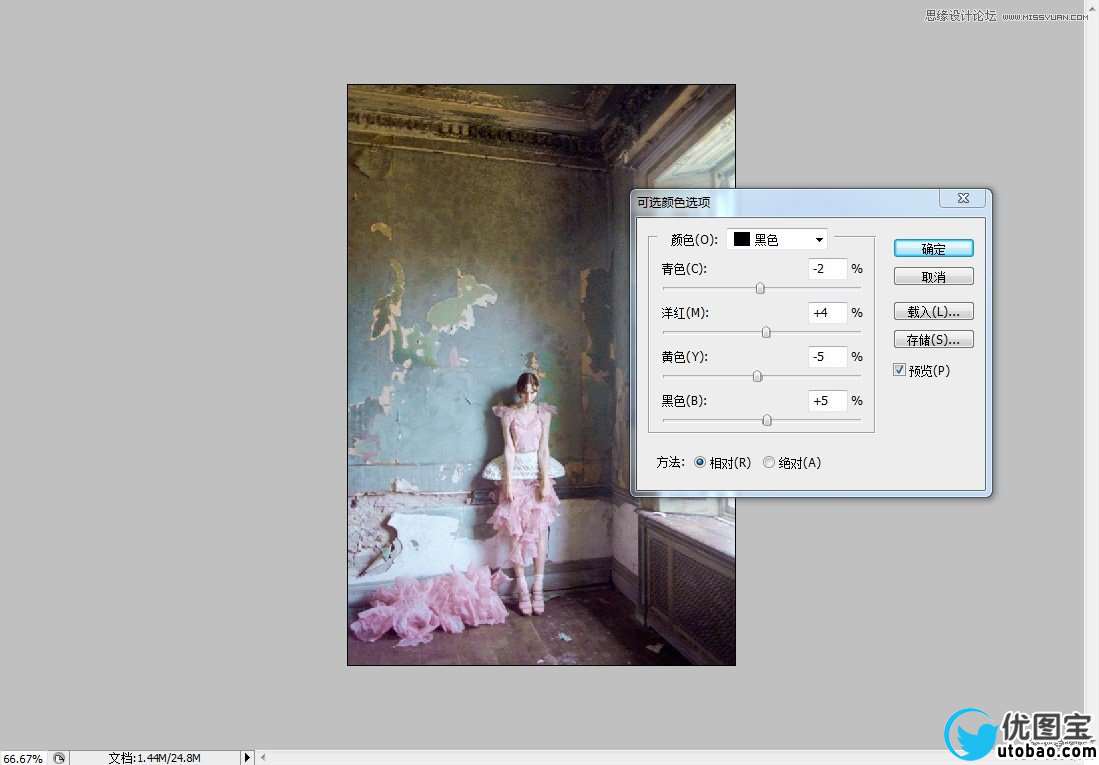Click the horizontal scrollbar left arrow
The width and height of the screenshot is (1099, 765).
click(x=264, y=758)
